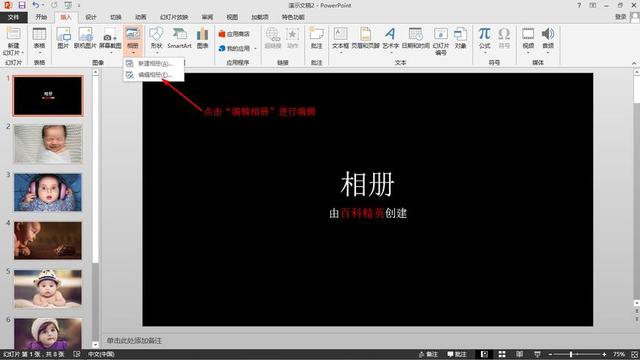
Task: Toggle Comments (批注) pane in status bar
Action: tap(457, 354)
